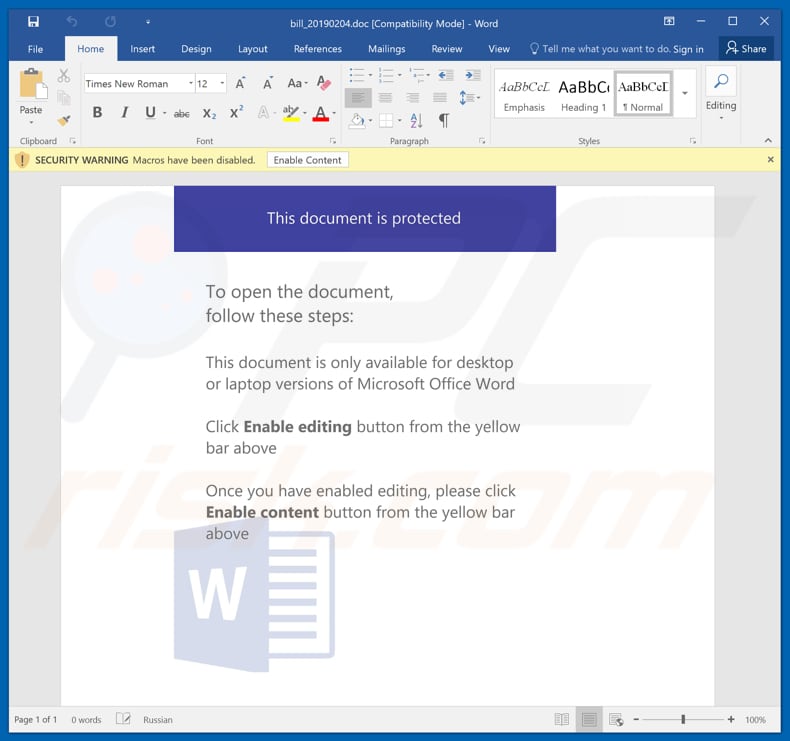Click the Enable Content button

pos(307,160)
